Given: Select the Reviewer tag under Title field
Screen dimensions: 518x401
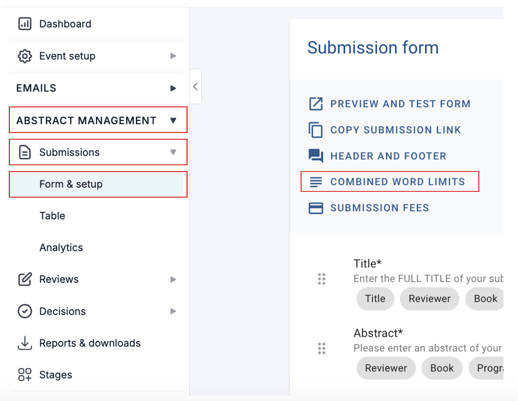Looking at the screenshot, I should (x=429, y=299).
